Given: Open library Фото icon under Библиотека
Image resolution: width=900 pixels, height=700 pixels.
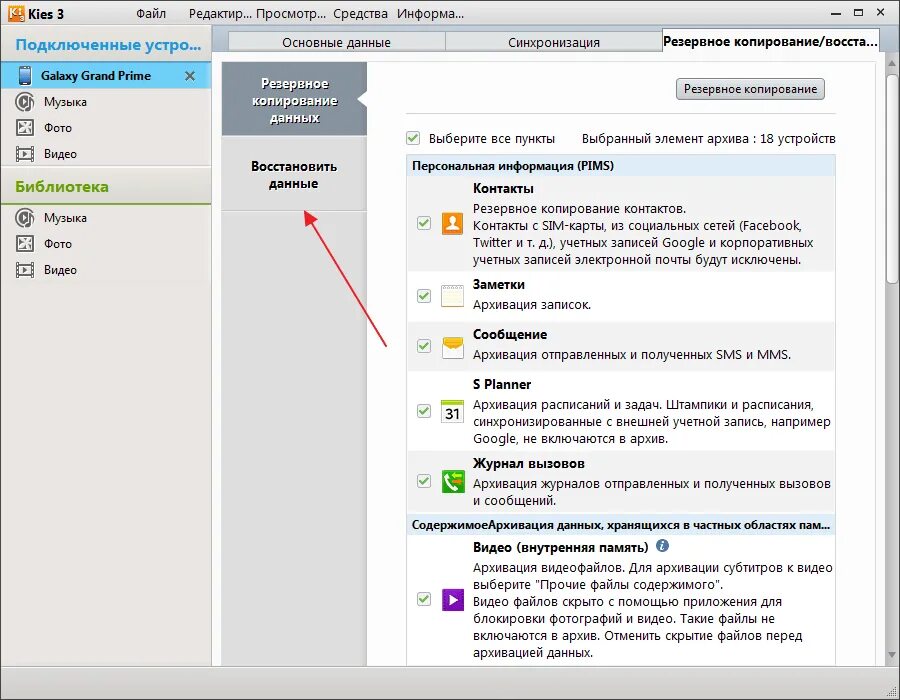Looking at the screenshot, I should tap(25, 244).
